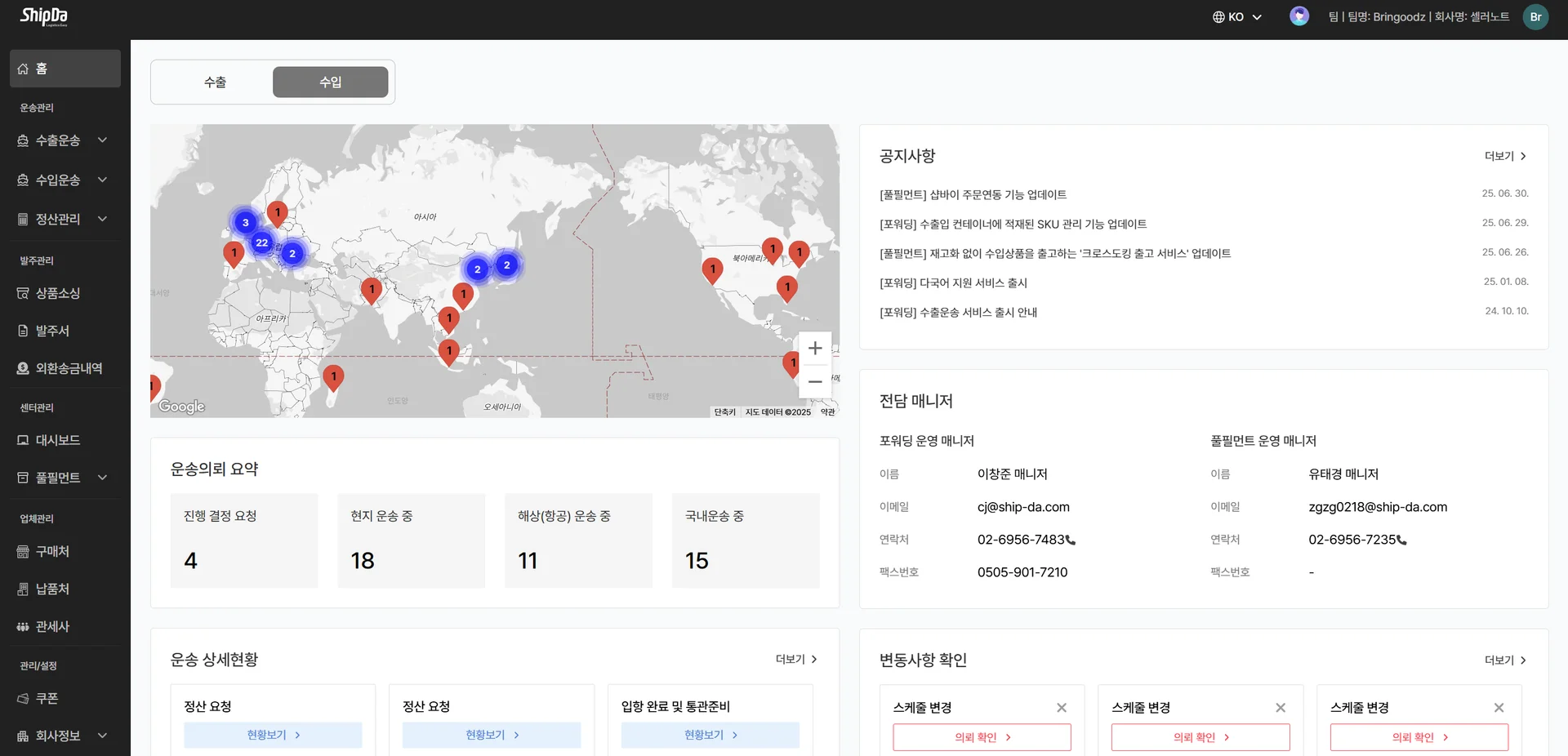Viewport: 1568px width, 756px height.
Task: Open the 외환송금내역 icon
Action: coord(23,368)
